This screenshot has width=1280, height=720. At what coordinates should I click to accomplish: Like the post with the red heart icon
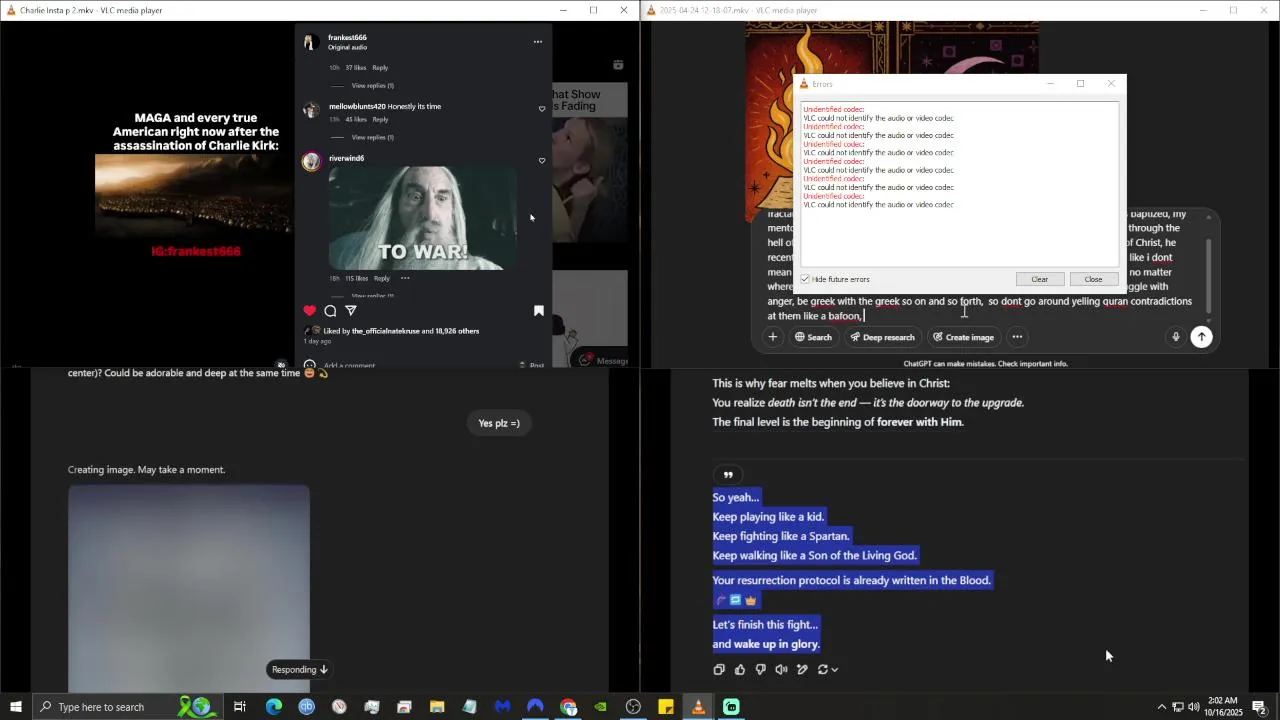pos(310,311)
